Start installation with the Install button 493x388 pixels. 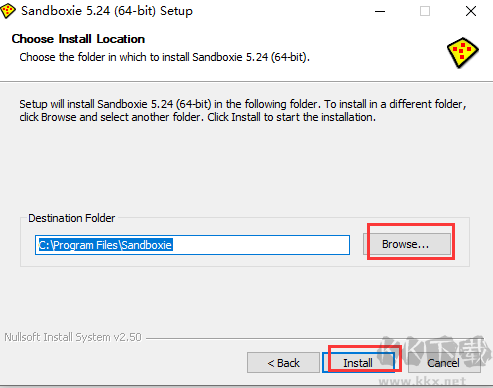click(358, 363)
